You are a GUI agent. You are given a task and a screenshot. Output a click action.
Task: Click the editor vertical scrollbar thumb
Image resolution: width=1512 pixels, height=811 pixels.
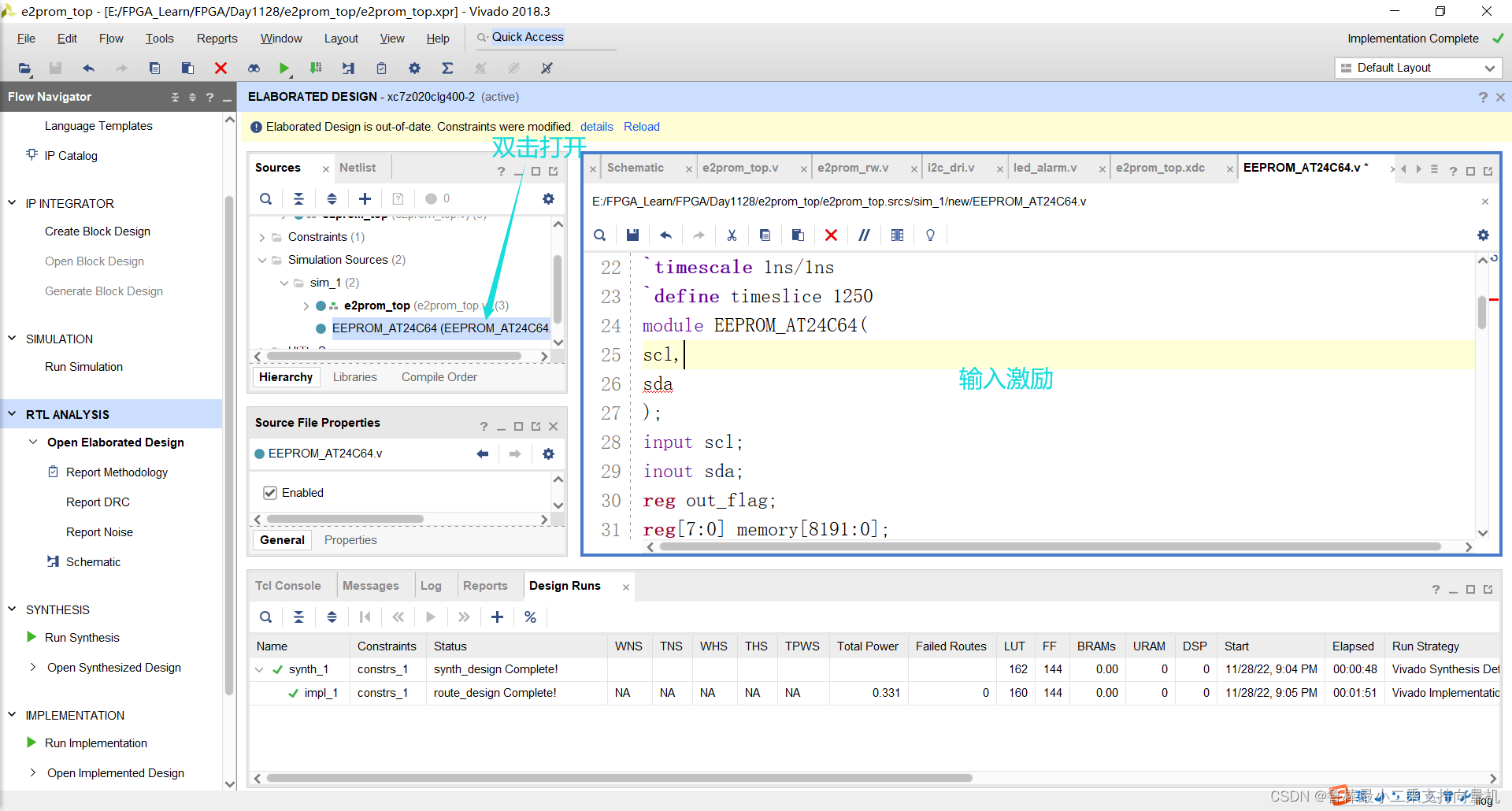[x=1482, y=313]
